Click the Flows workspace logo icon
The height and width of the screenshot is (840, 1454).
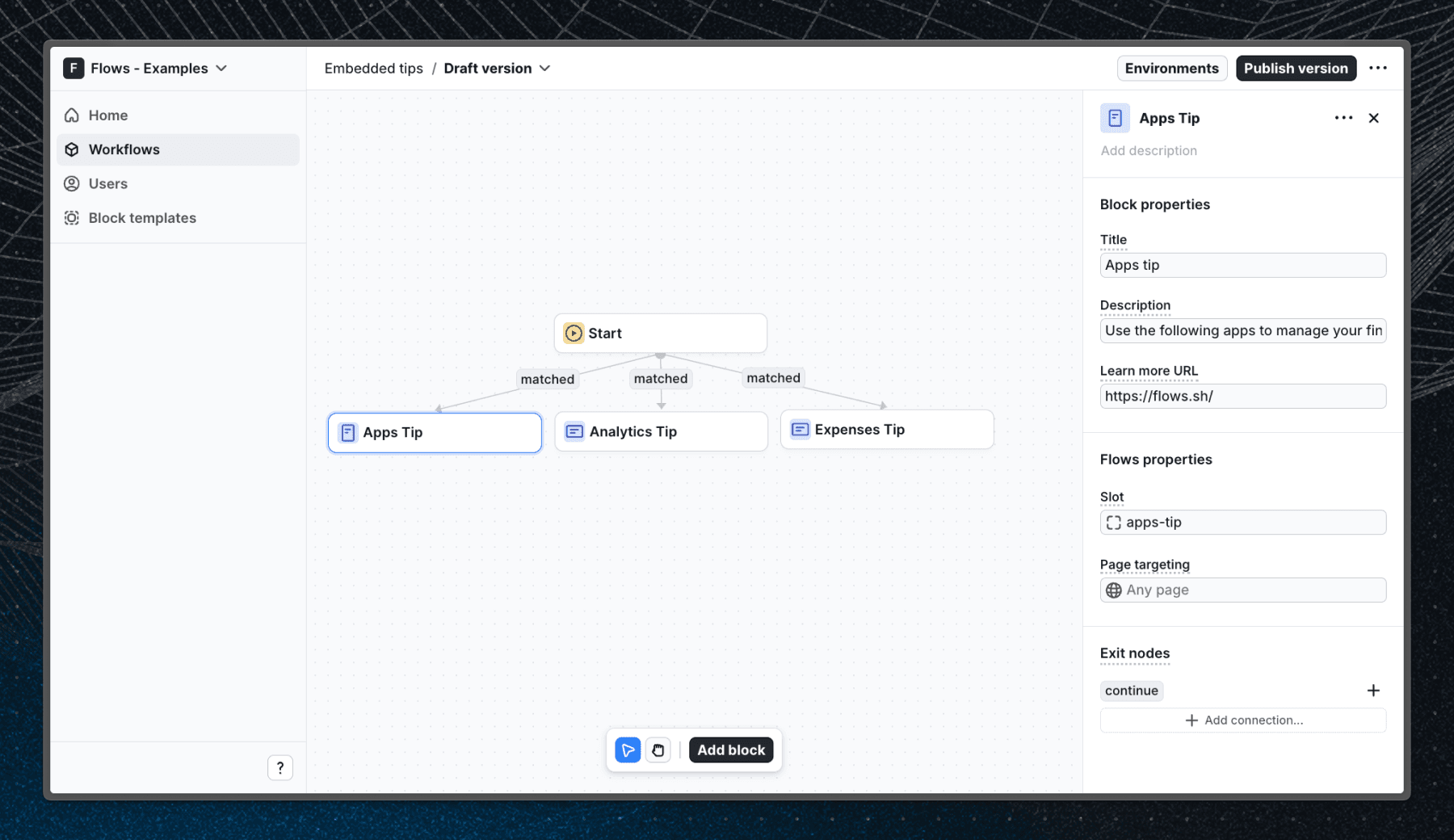click(74, 68)
